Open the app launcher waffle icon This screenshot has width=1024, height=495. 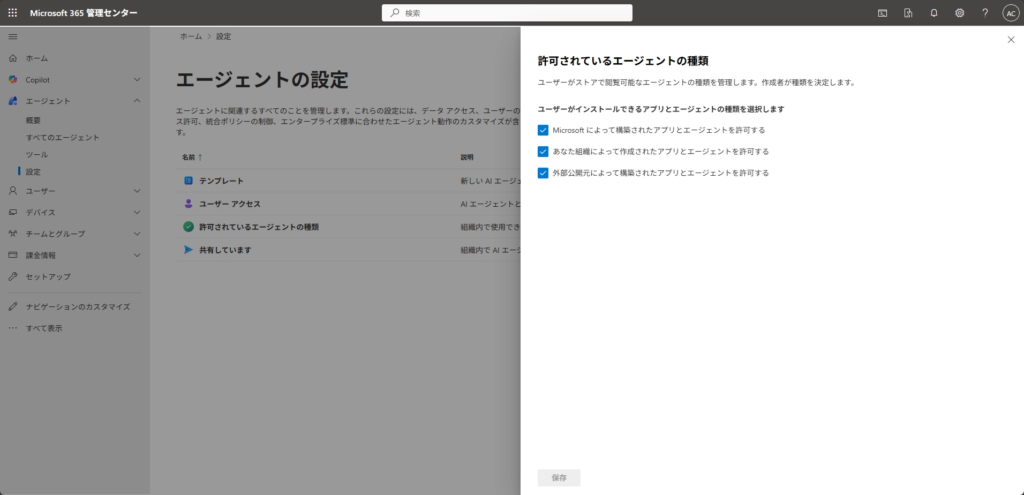[x=12, y=13]
